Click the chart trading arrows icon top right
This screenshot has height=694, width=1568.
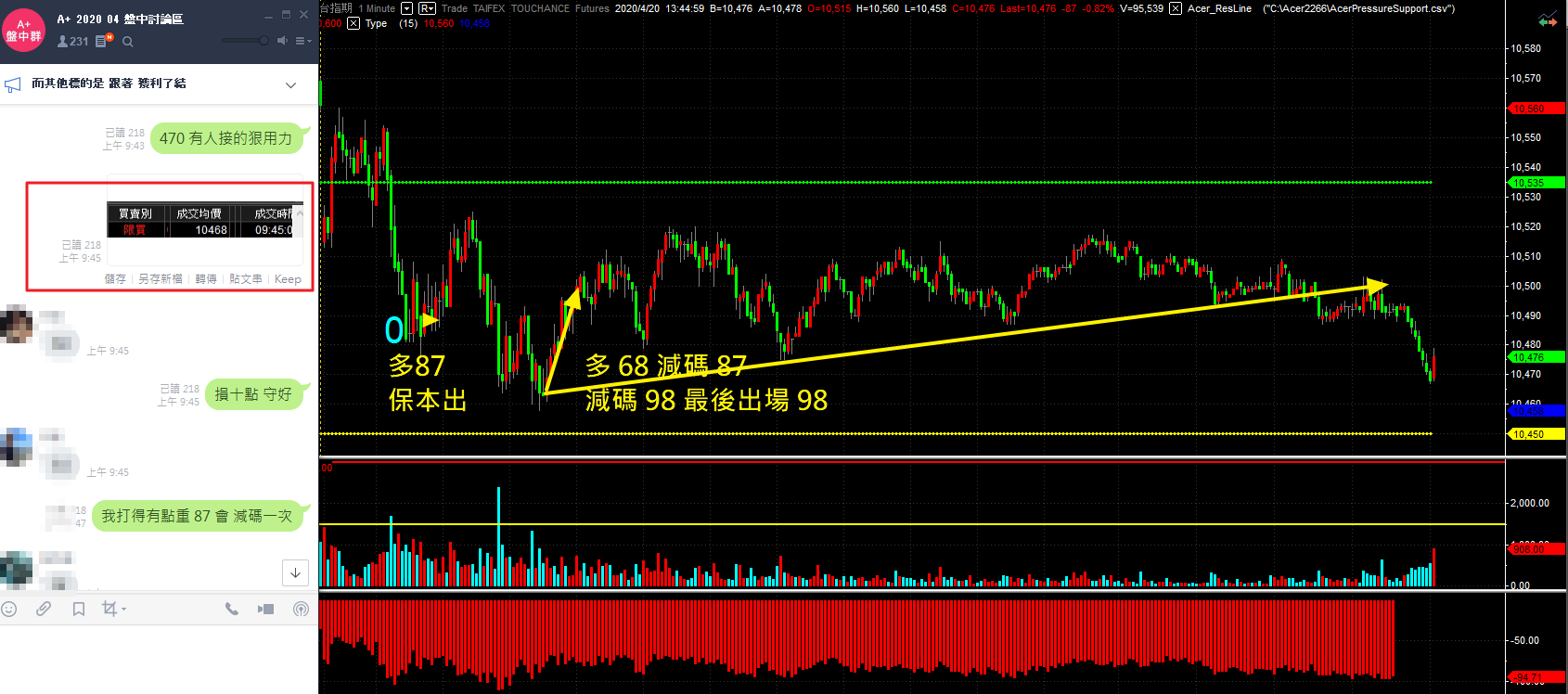[1548, 19]
